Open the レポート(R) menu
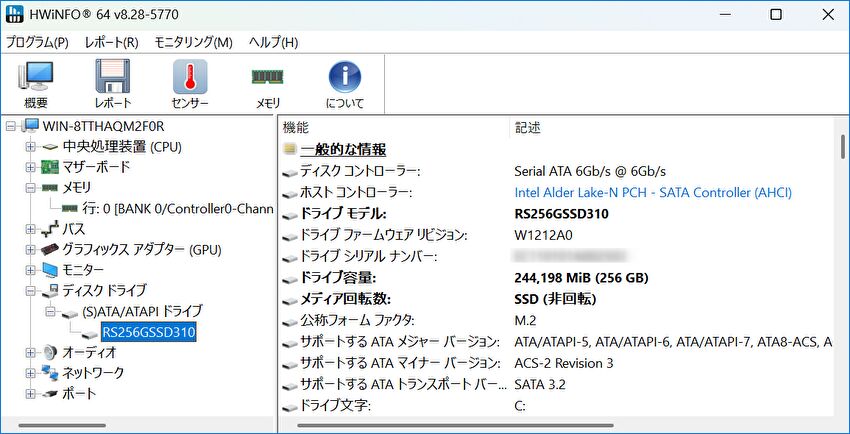 click(x=112, y=42)
